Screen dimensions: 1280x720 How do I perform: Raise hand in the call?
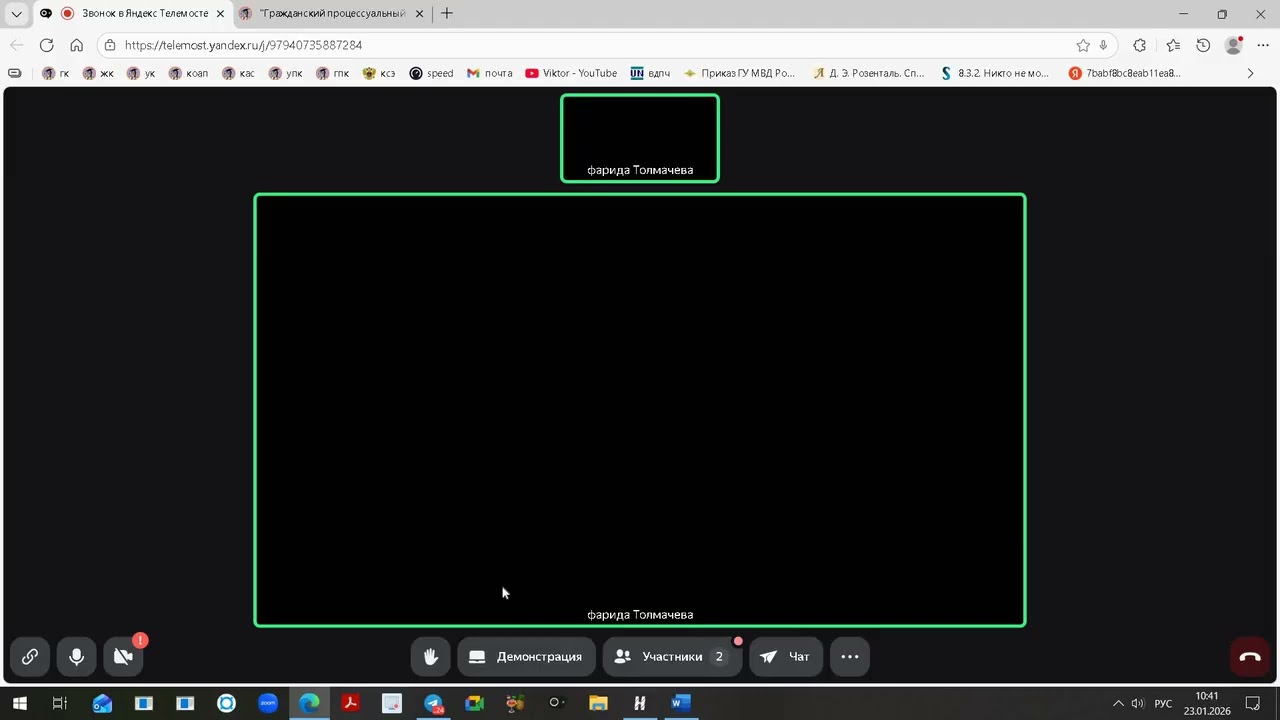[431, 657]
